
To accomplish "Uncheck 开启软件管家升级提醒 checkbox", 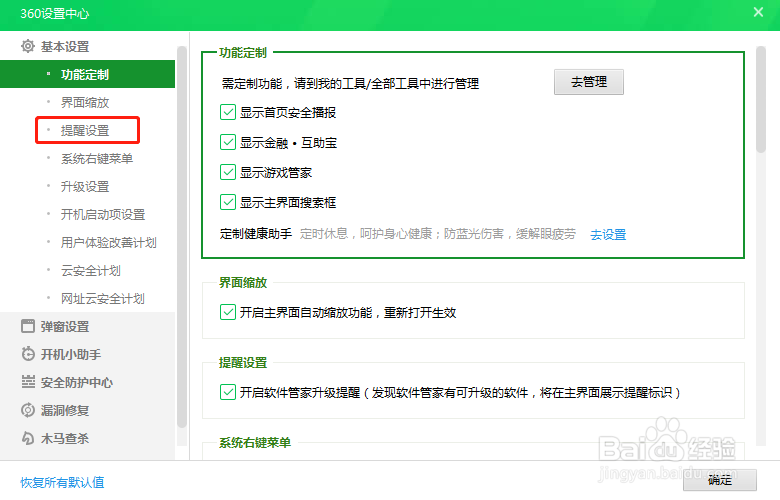I will pyautogui.click(x=228, y=393).
